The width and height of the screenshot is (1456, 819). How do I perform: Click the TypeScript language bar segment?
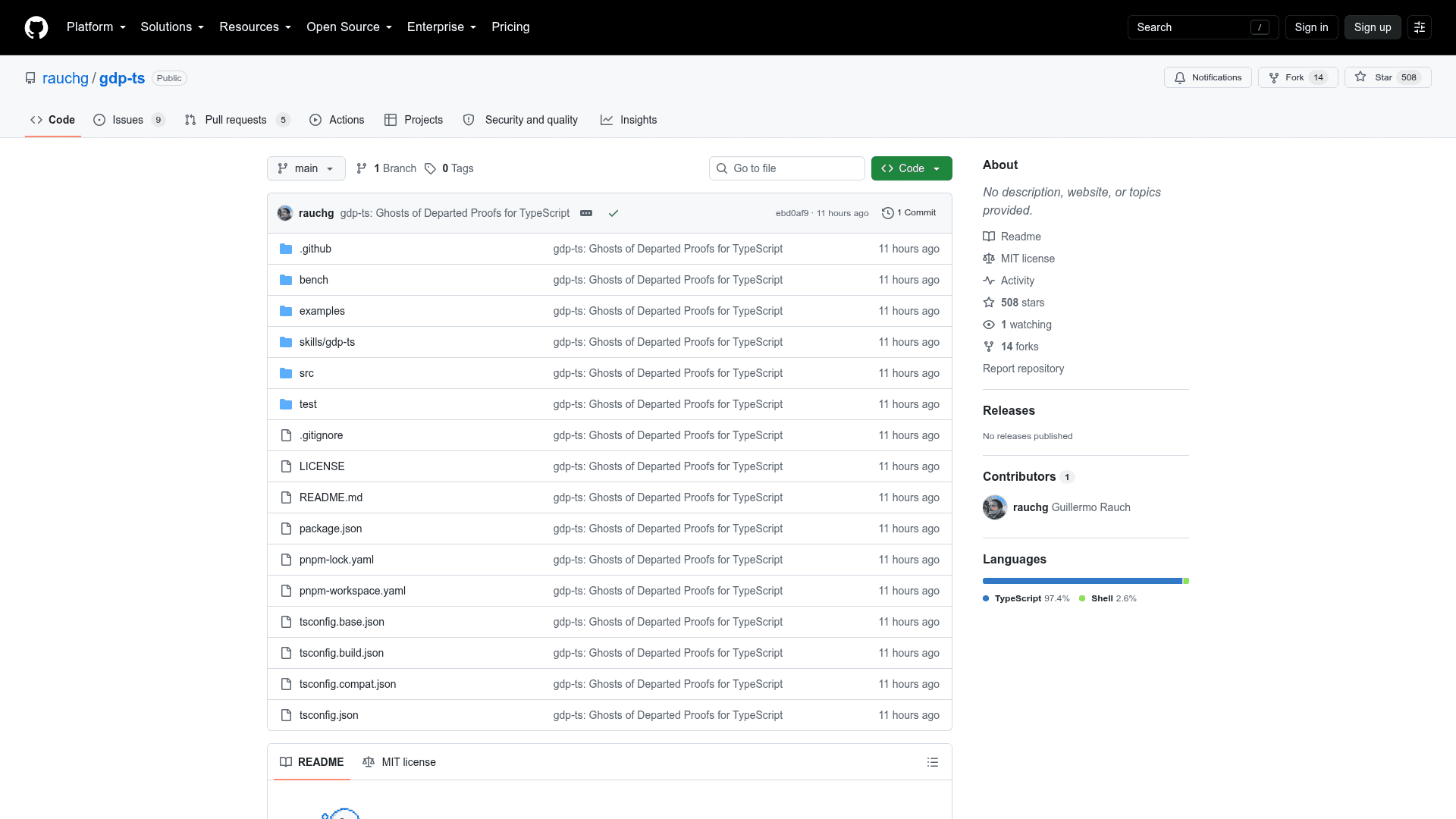point(1082,581)
